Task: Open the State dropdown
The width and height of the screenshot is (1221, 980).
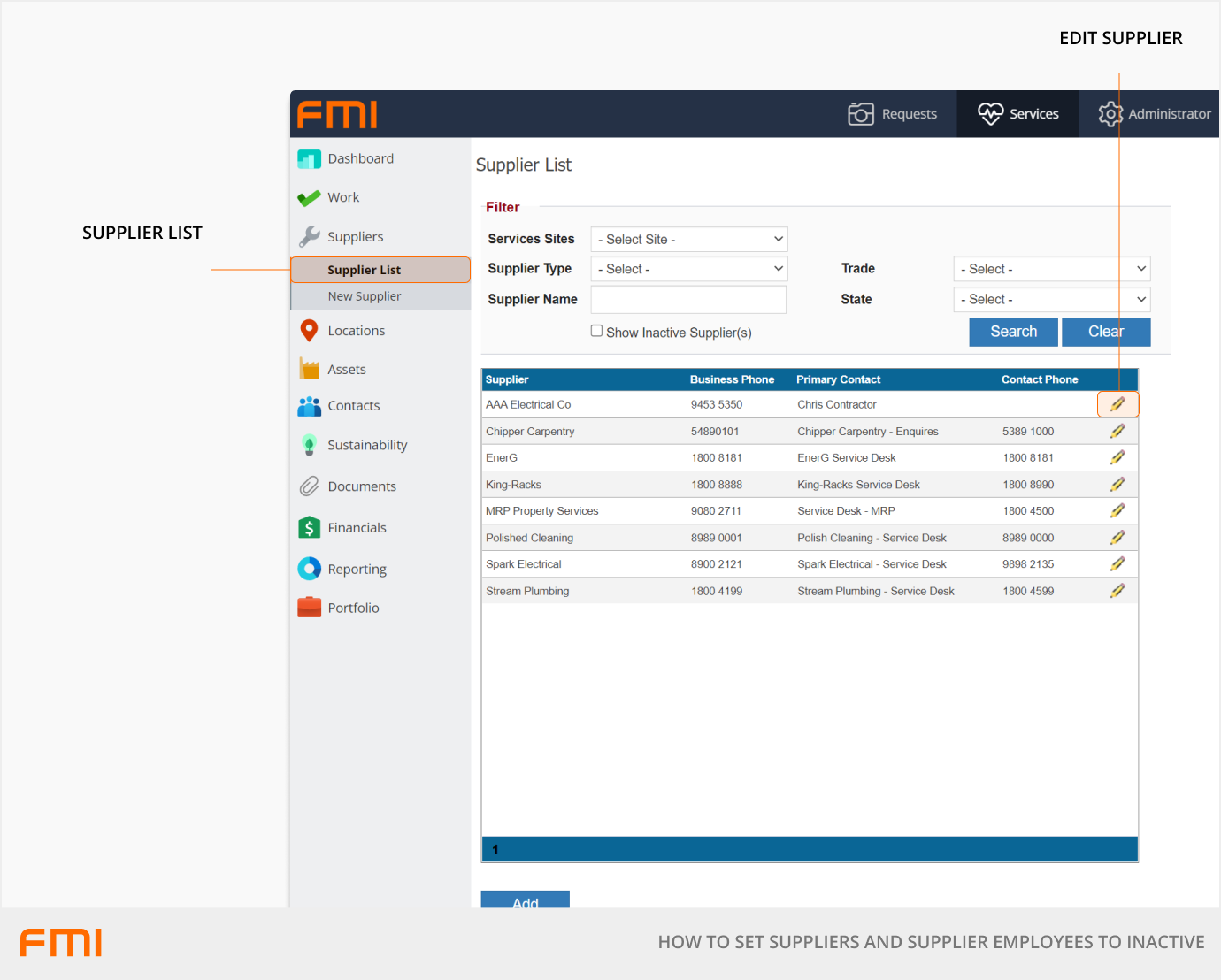Action: (1051, 300)
